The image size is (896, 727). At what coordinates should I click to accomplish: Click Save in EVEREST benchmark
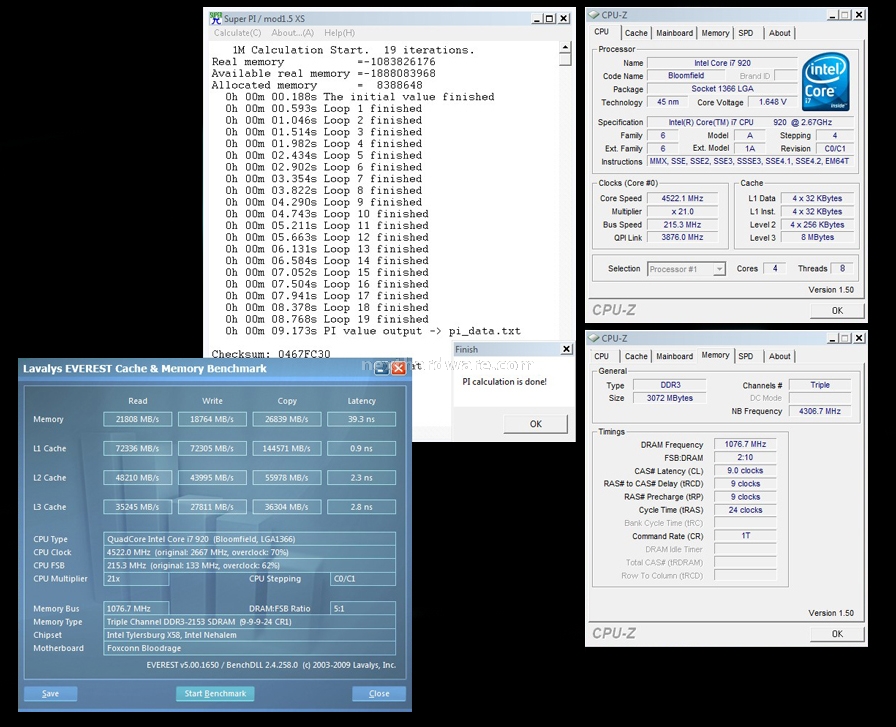50,693
